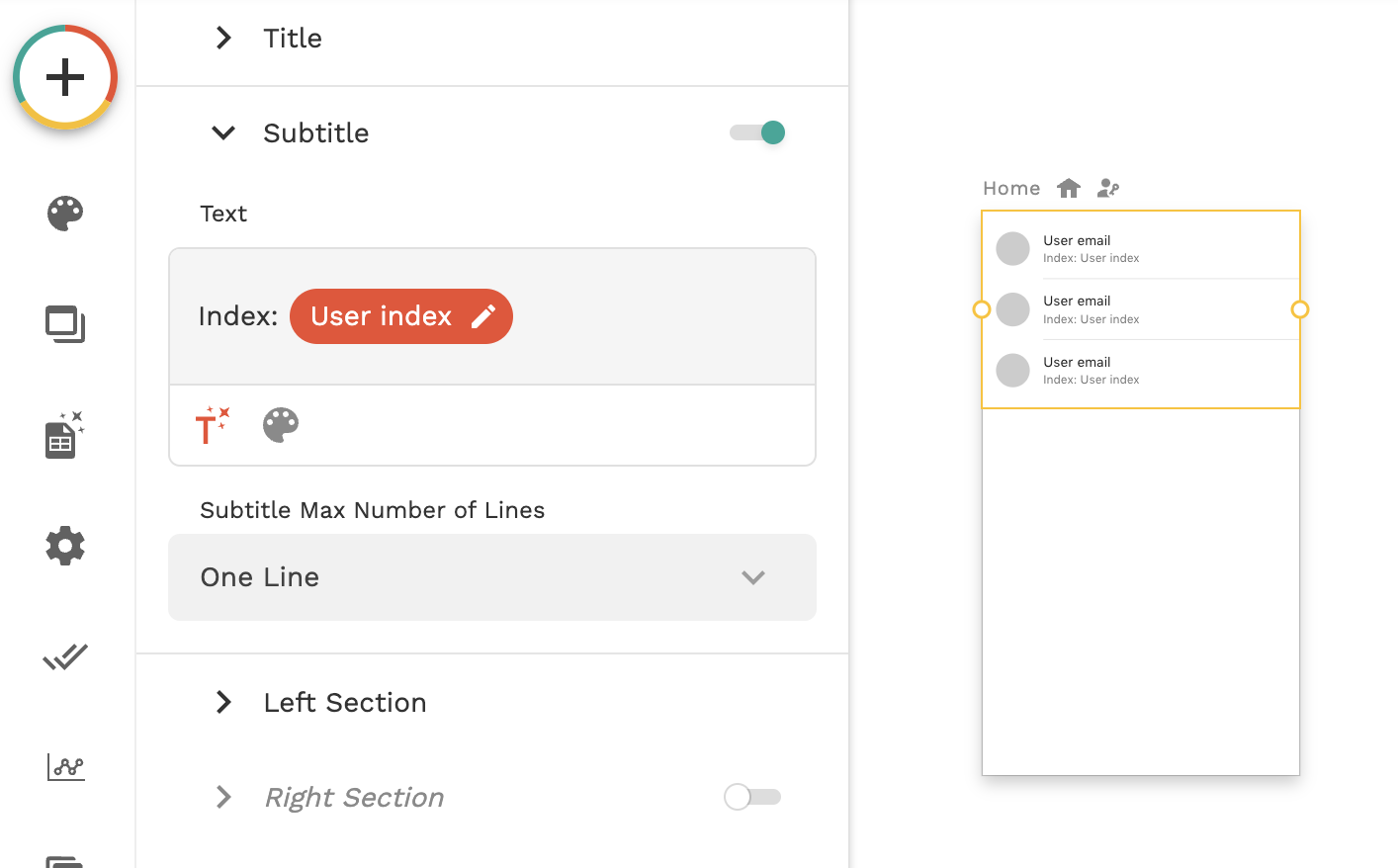
Task: Click the magic text icon below Index
Action: (x=212, y=425)
